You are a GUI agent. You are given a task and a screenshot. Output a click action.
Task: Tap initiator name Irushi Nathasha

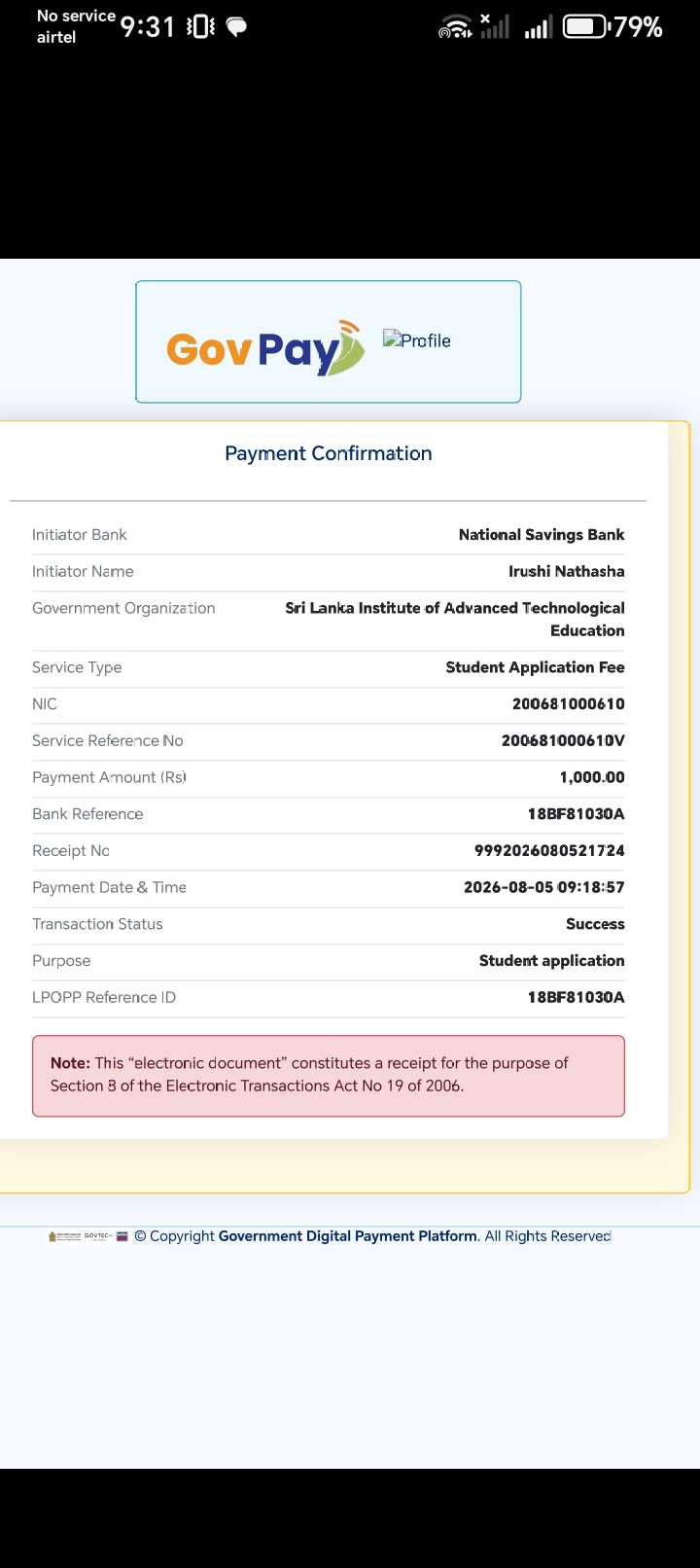click(567, 572)
